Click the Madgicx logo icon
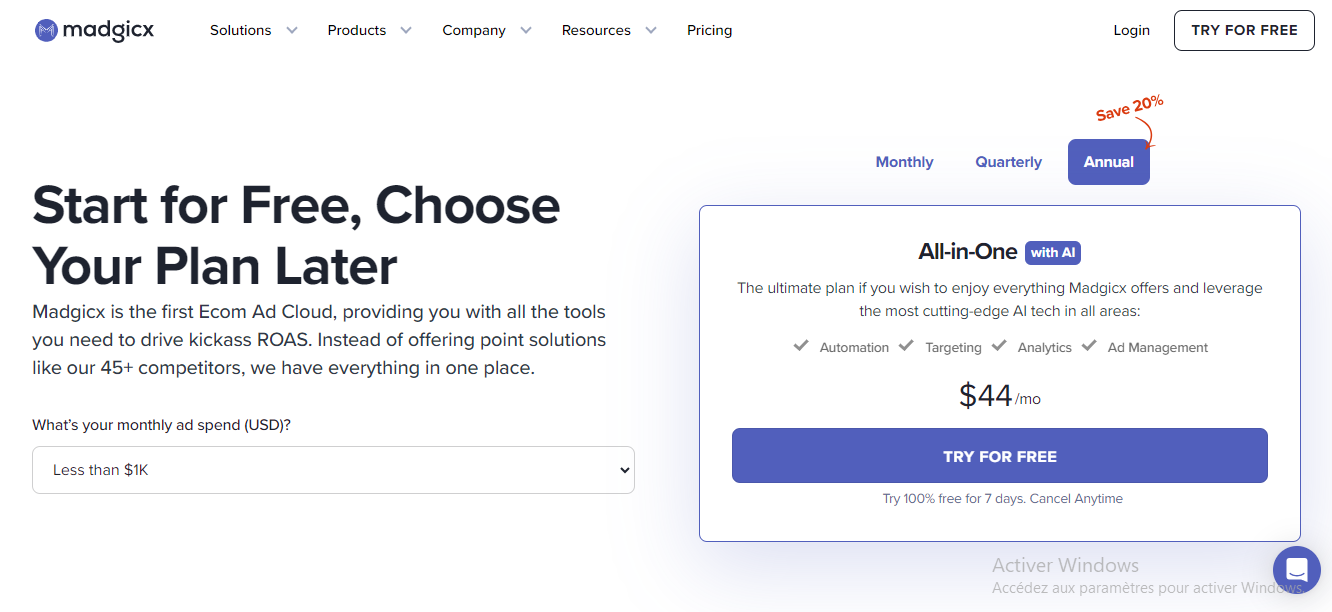This screenshot has width=1332, height=612. 46,31
